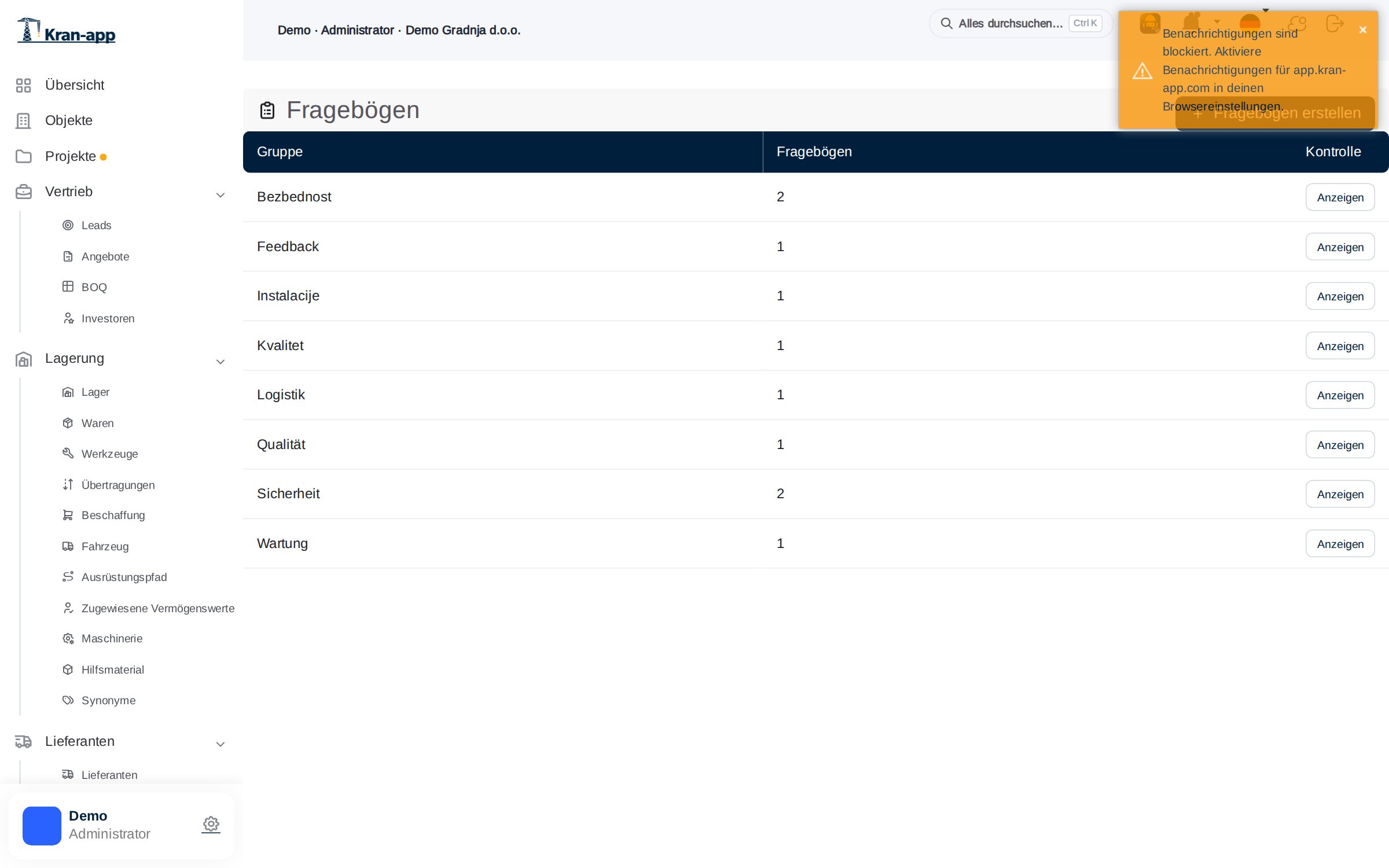Open the Übersicht dashboard icon
Image resolution: width=1389 pixels, height=868 pixels.
tap(23, 85)
